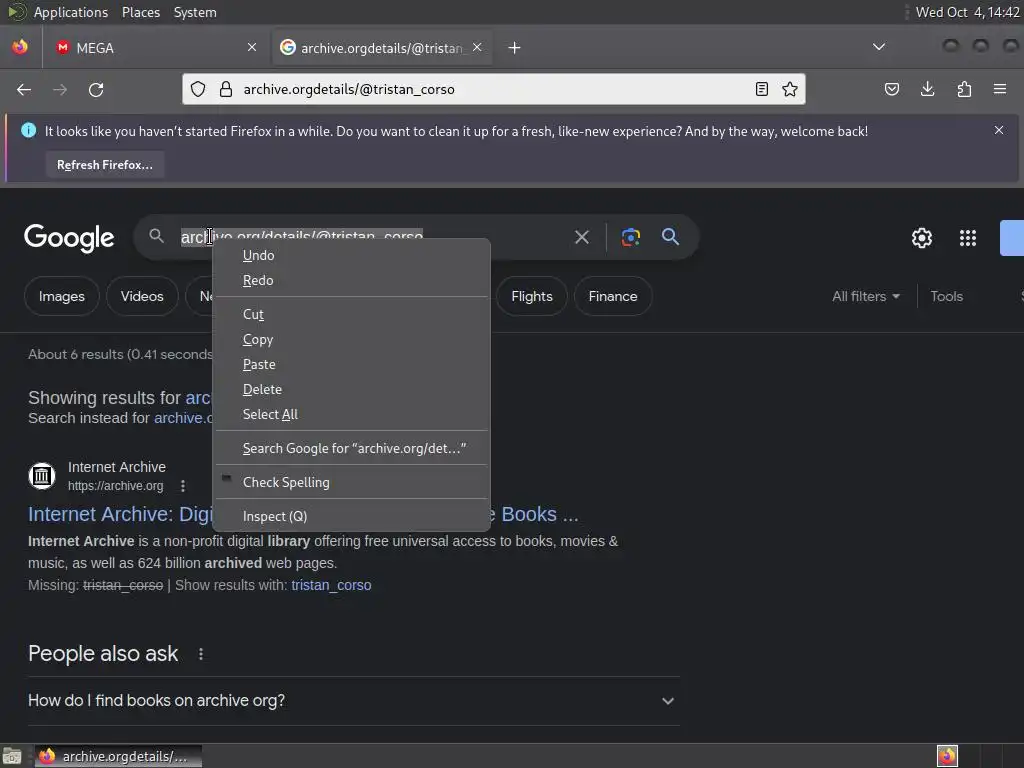Clear the Google search box text
This screenshot has width=1024, height=768.
coord(582,237)
